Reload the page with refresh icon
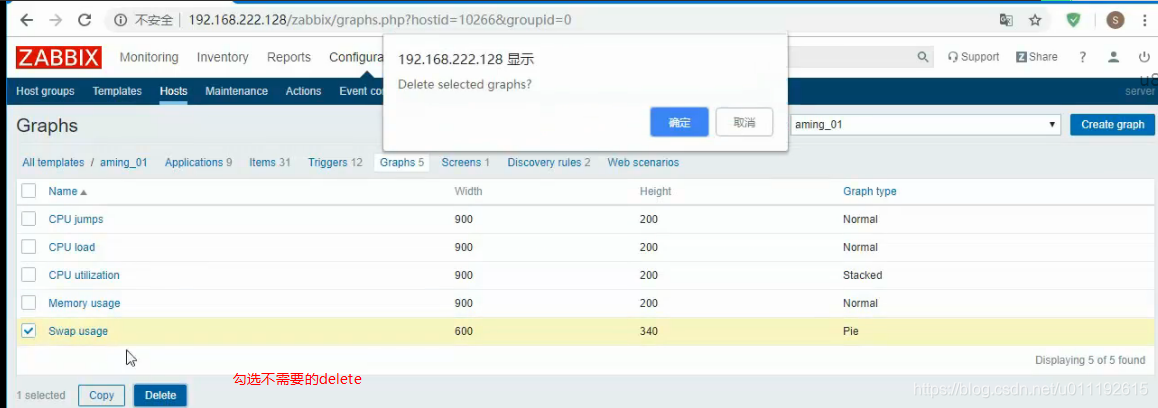The width and height of the screenshot is (1158, 408). click(x=85, y=20)
